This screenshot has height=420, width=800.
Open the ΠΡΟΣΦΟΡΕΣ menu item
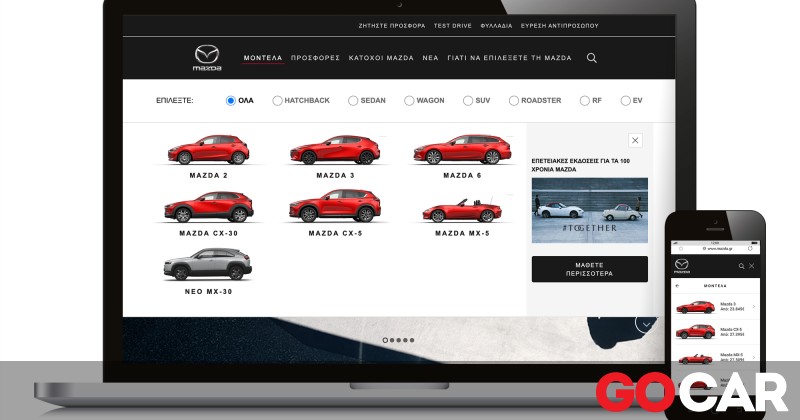pos(315,58)
